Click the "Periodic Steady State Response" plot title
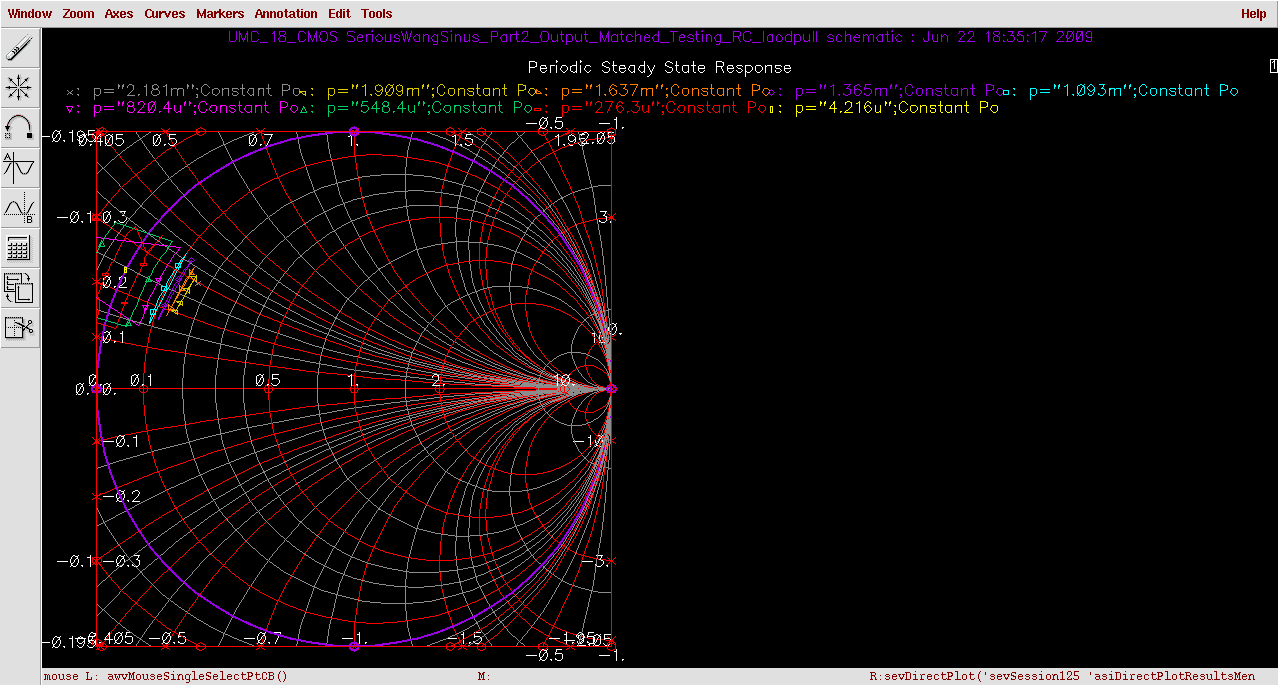 coord(659,68)
